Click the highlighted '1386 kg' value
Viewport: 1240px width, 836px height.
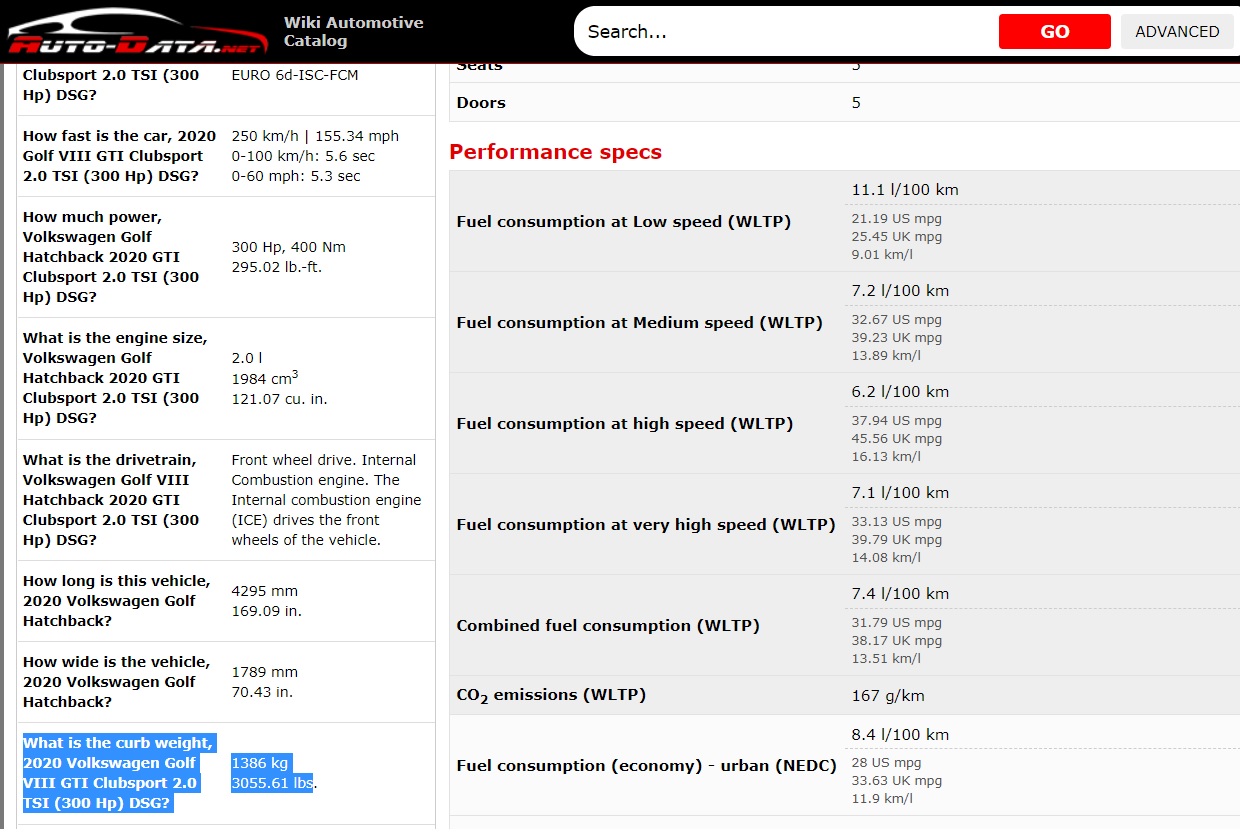[260, 763]
